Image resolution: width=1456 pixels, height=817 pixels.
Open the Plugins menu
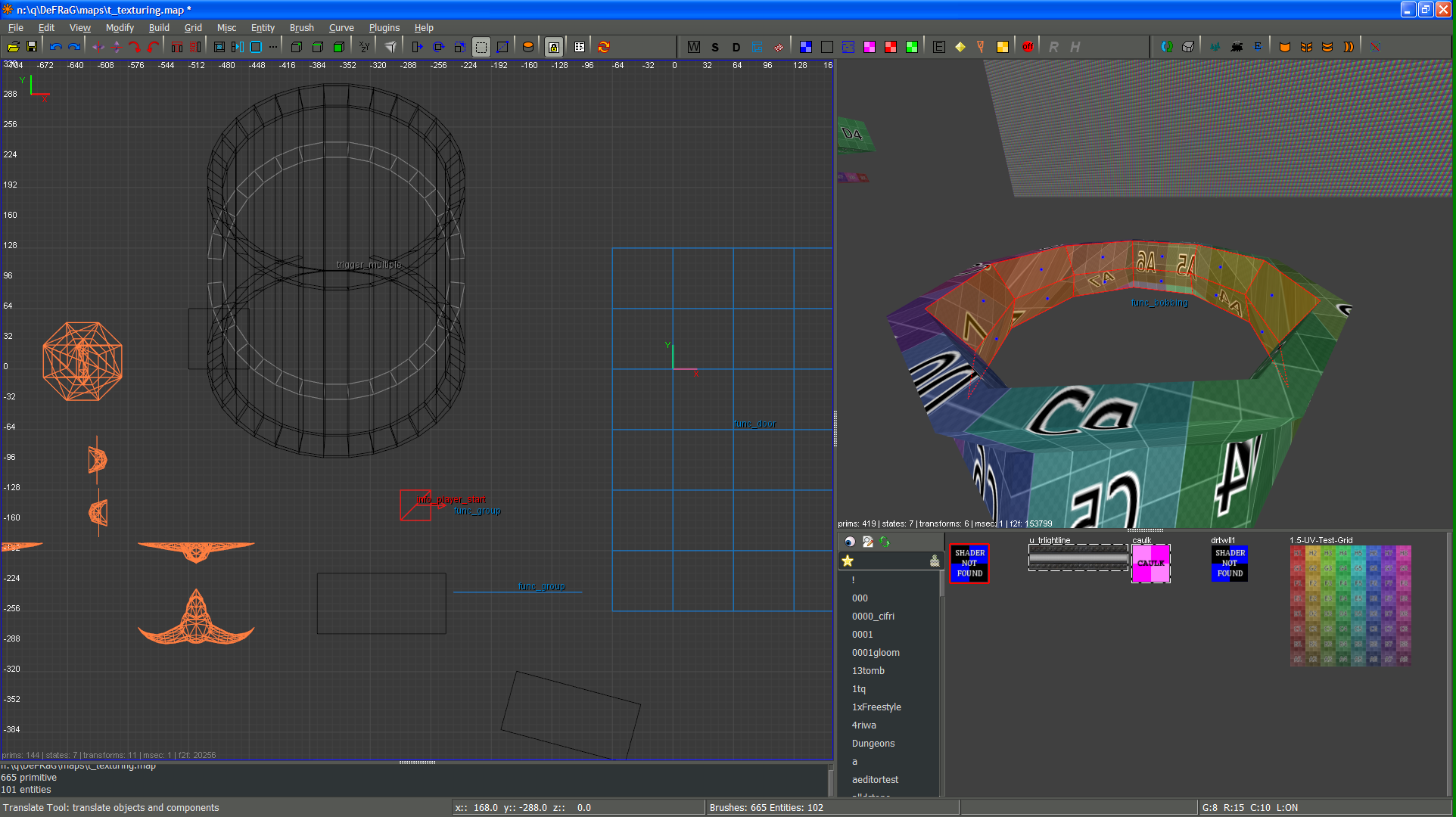pos(384,28)
